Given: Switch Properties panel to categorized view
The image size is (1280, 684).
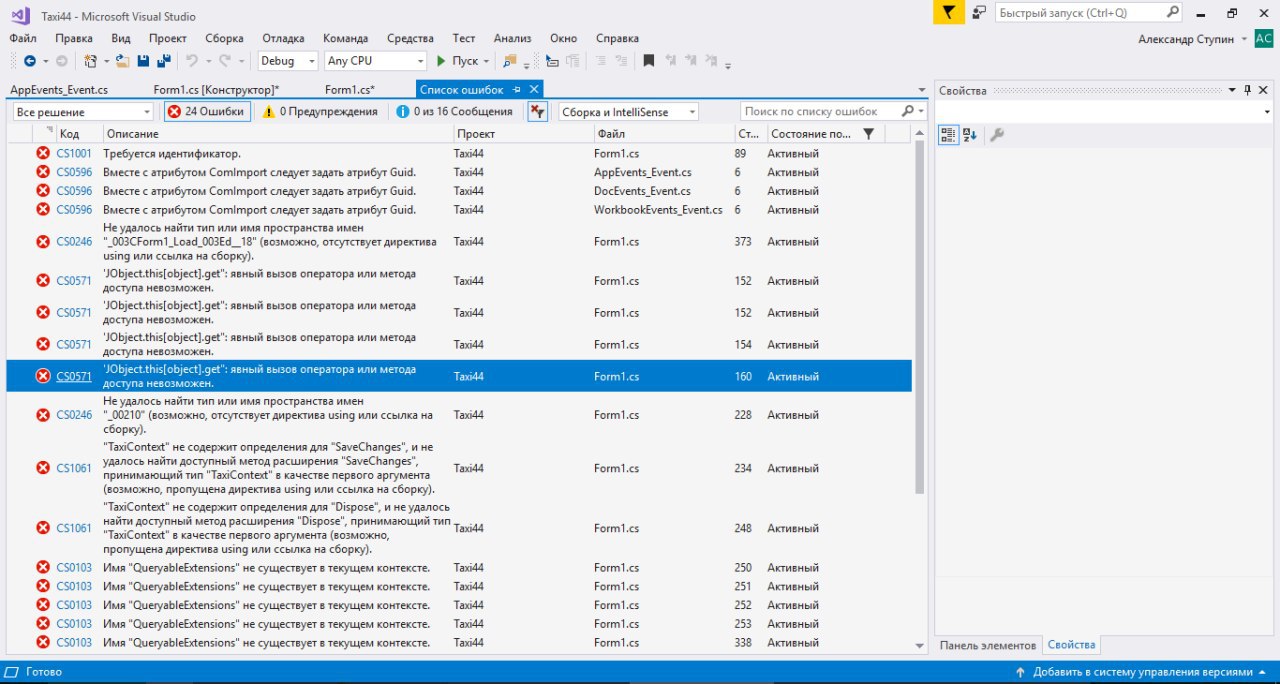Looking at the screenshot, I should coord(948,135).
